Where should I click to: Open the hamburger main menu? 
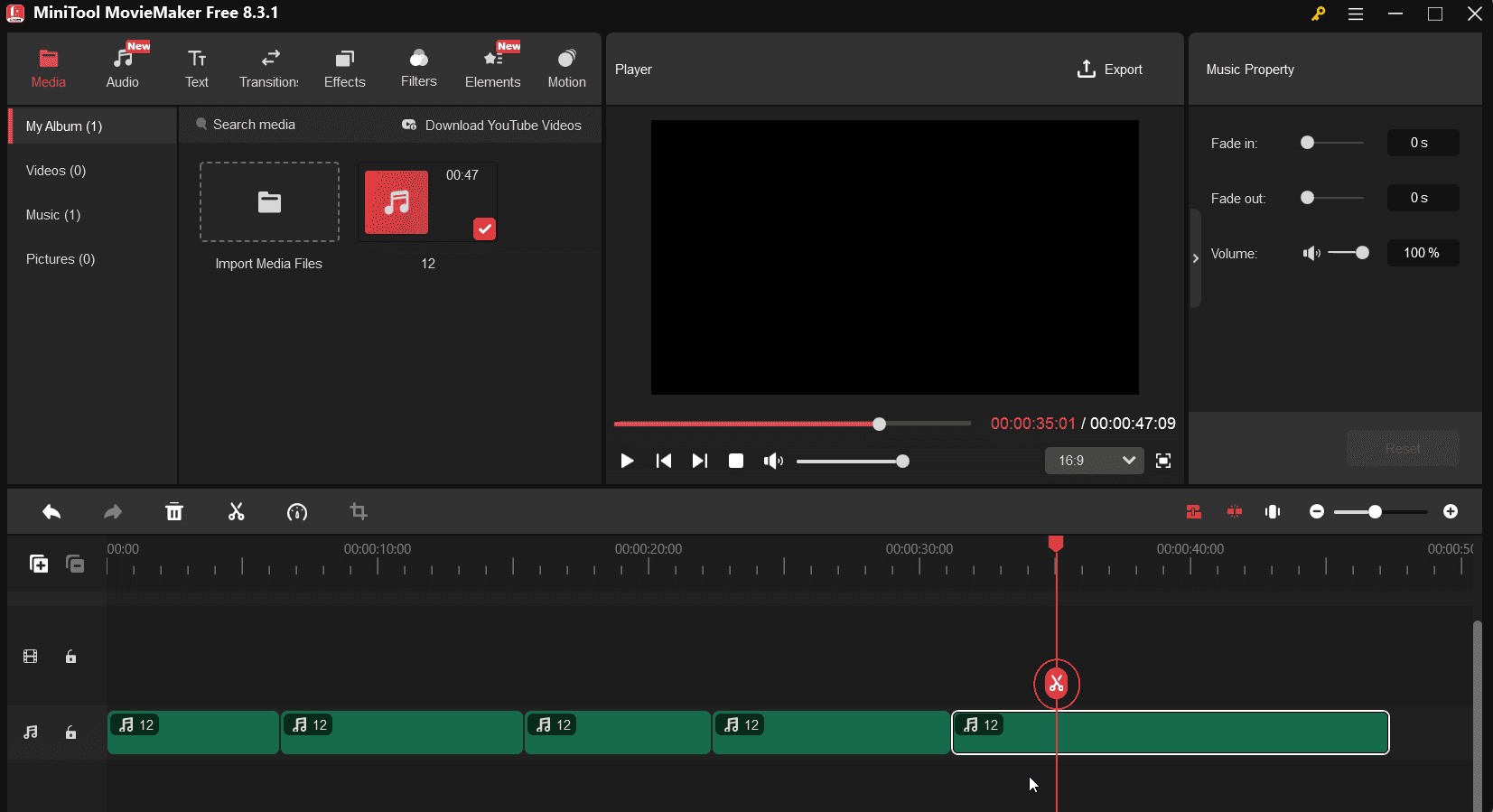(1356, 14)
